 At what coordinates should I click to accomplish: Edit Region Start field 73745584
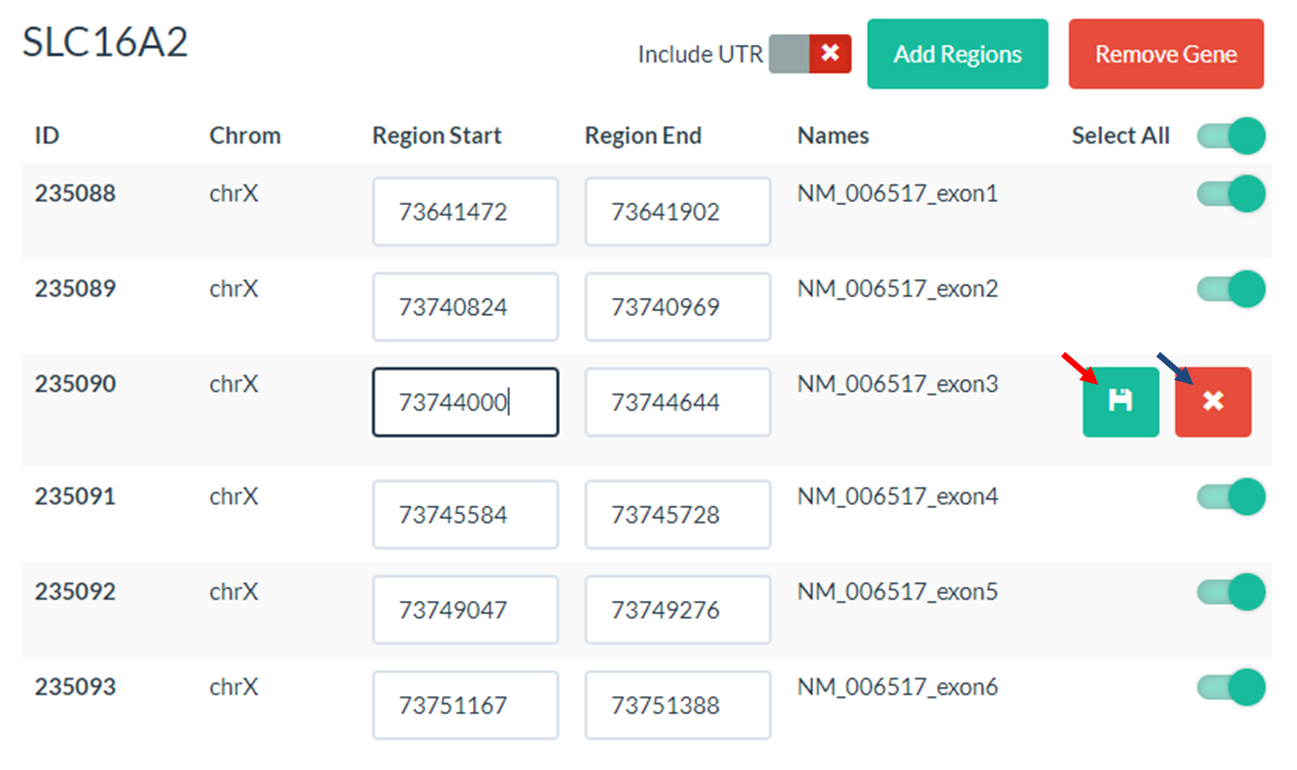coord(465,514)
